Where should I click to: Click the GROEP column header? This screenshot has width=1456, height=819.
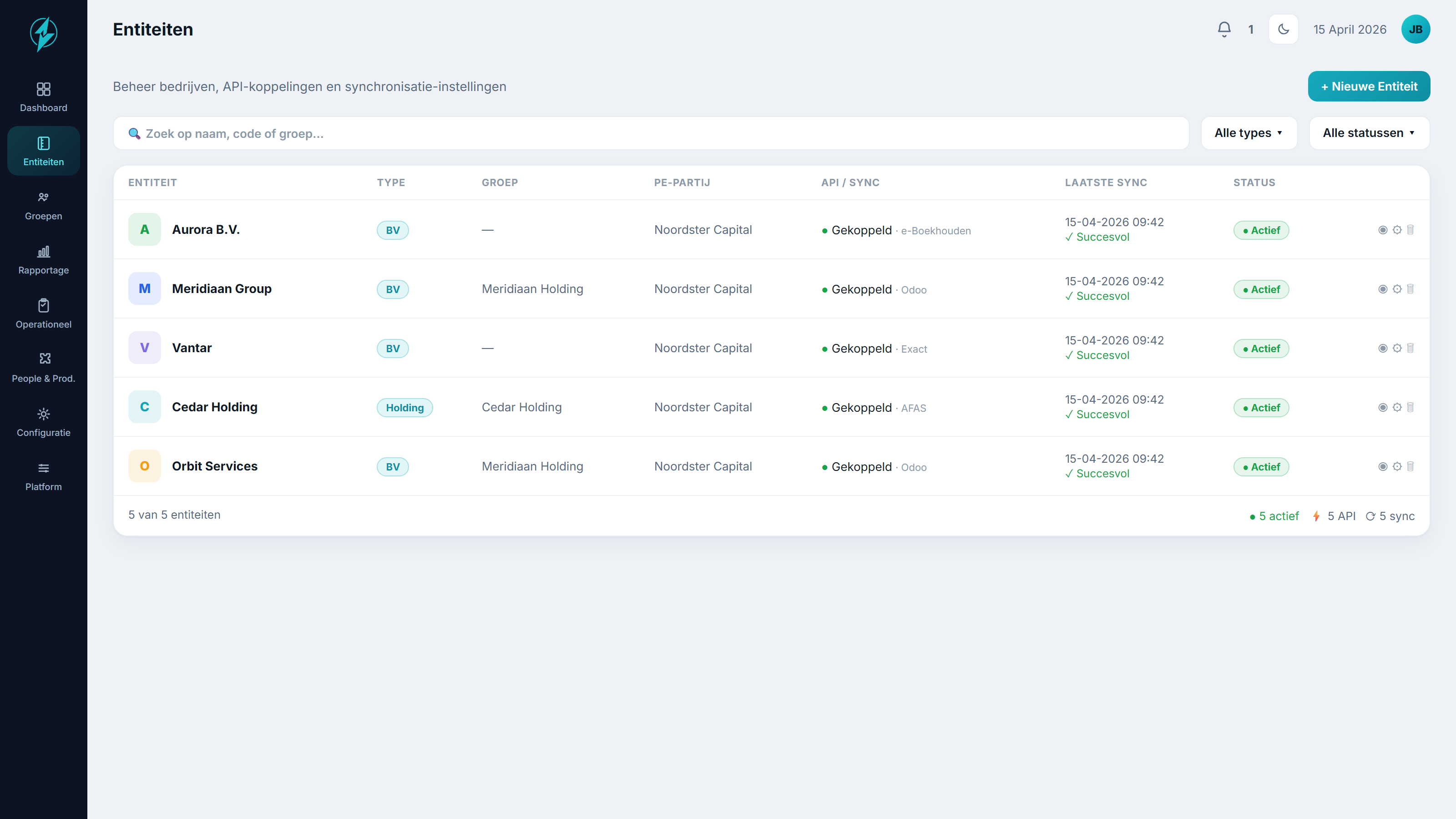coord(500,182)
